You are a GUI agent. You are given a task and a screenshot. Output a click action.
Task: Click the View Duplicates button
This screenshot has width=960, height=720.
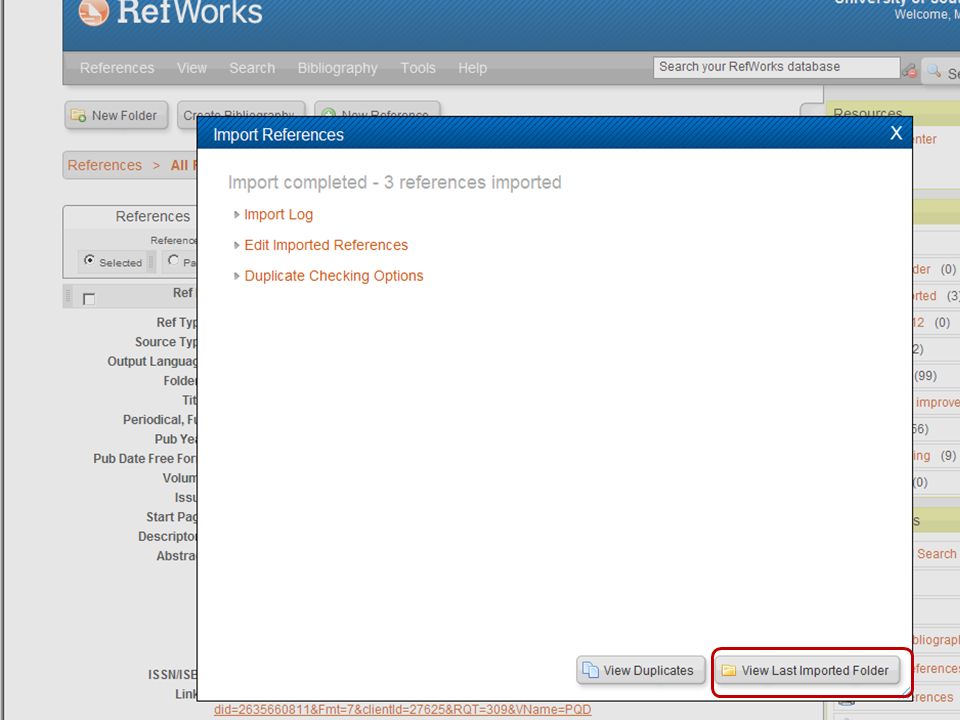coord(640,670)
